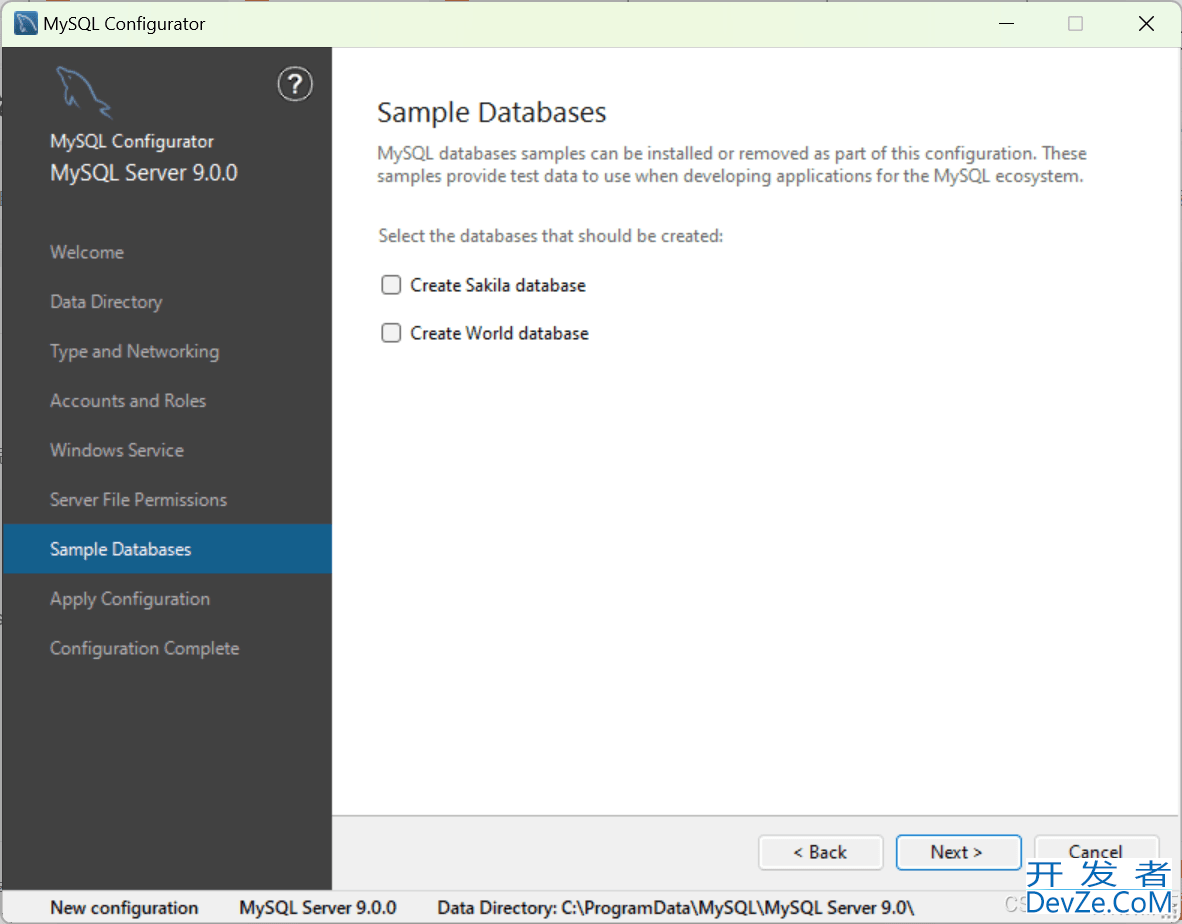Click 'MySQL Server 9.0.0' in the status bar
The image size is (1182, 924).
point(318,908)
